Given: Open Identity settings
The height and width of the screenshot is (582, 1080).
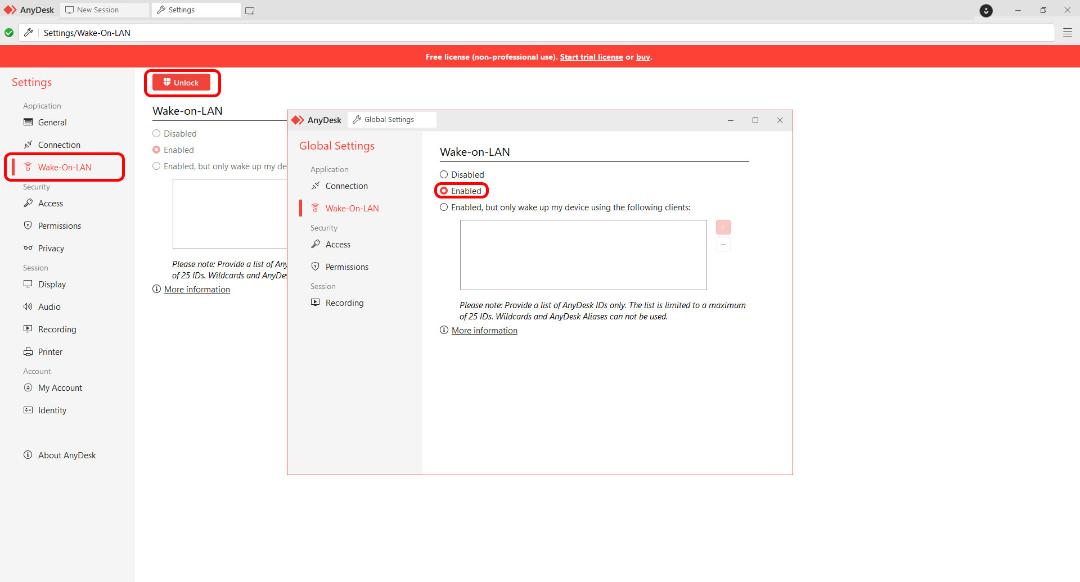Looking at the screenshot, I should pos(52,410).
